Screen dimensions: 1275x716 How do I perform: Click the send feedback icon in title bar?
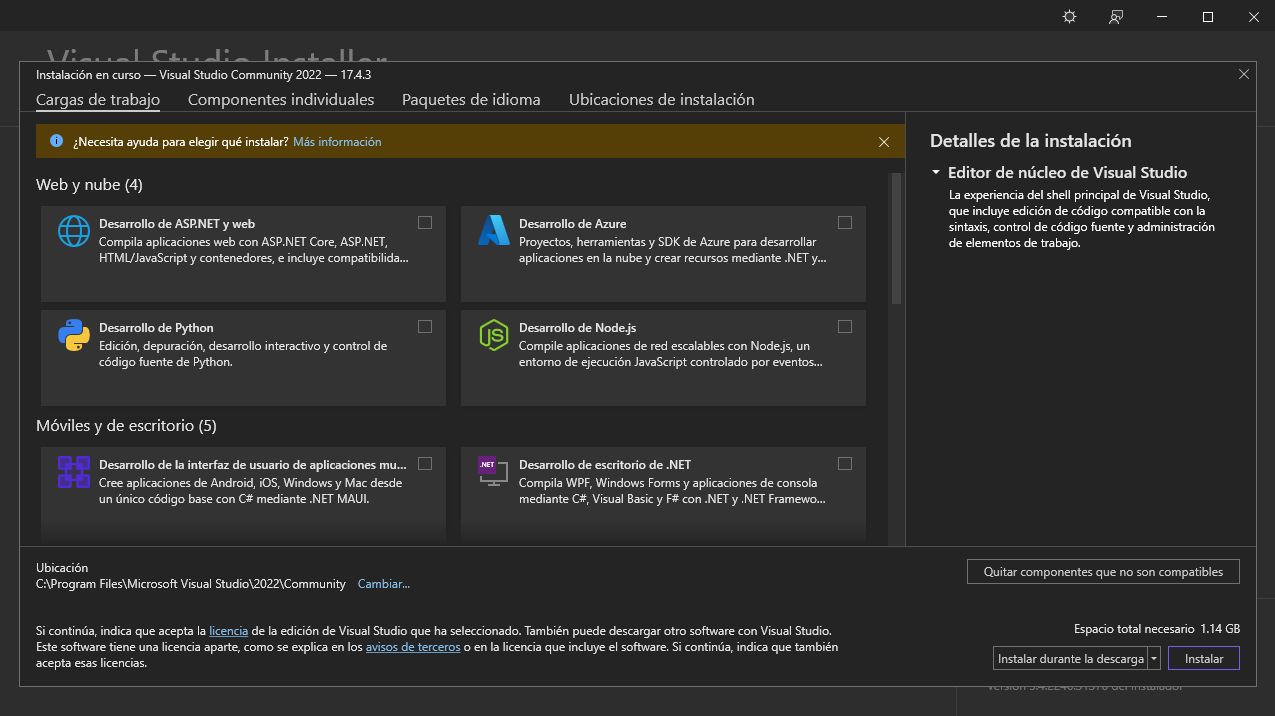point(1116,17)
